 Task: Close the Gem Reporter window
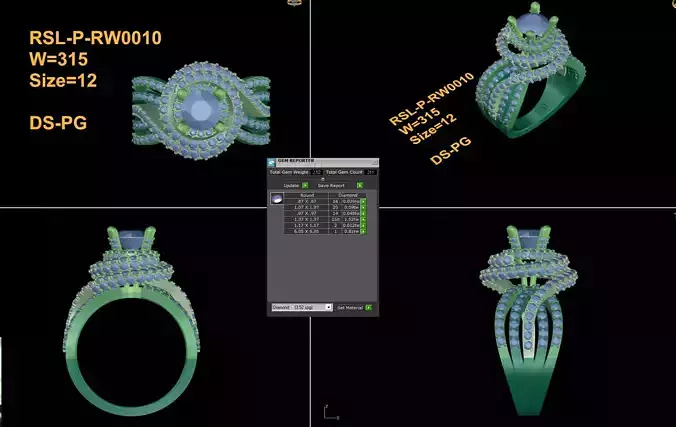pyautogui.click(x=375, y=162)
